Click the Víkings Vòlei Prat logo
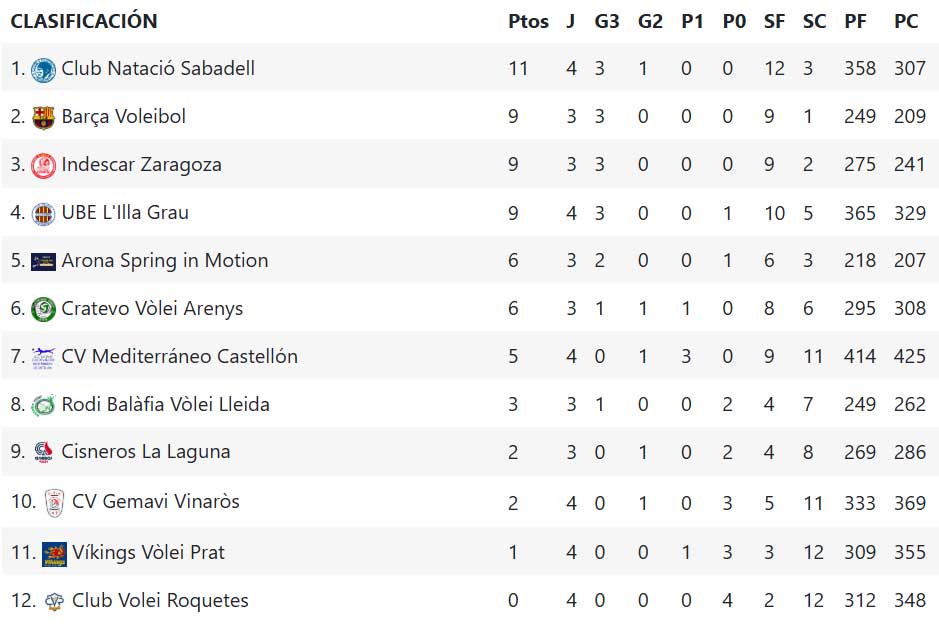Image resolution: width=939 pixels, height=627 pixels. [x=54, y=553]
